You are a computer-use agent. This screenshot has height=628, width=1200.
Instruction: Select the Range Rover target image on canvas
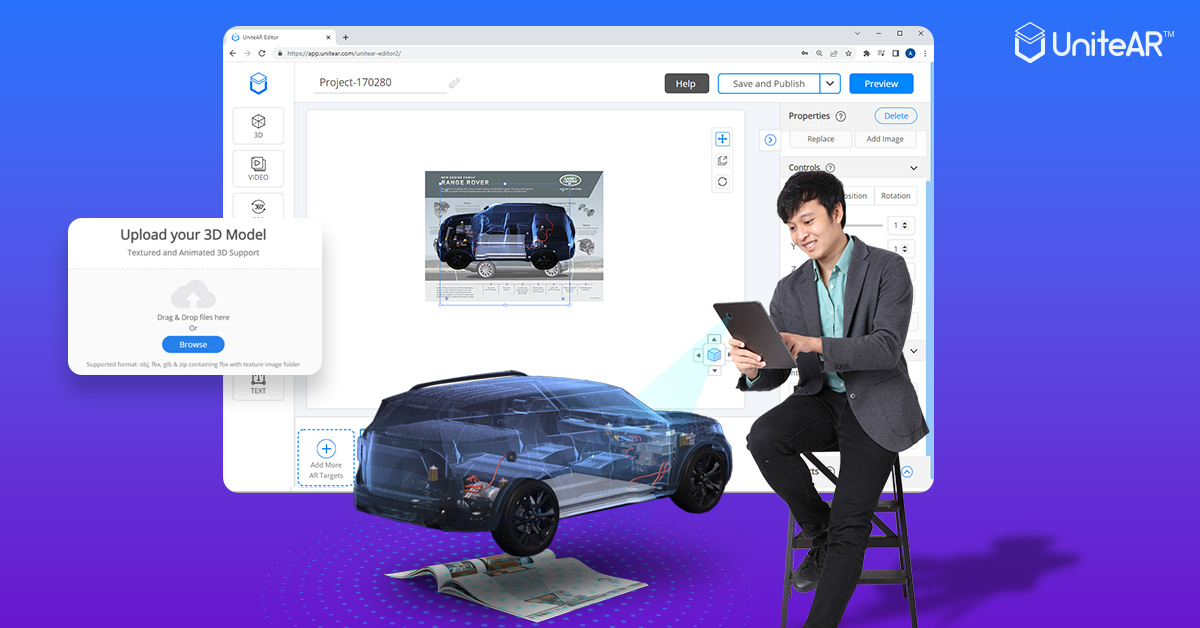click(514, 236)
